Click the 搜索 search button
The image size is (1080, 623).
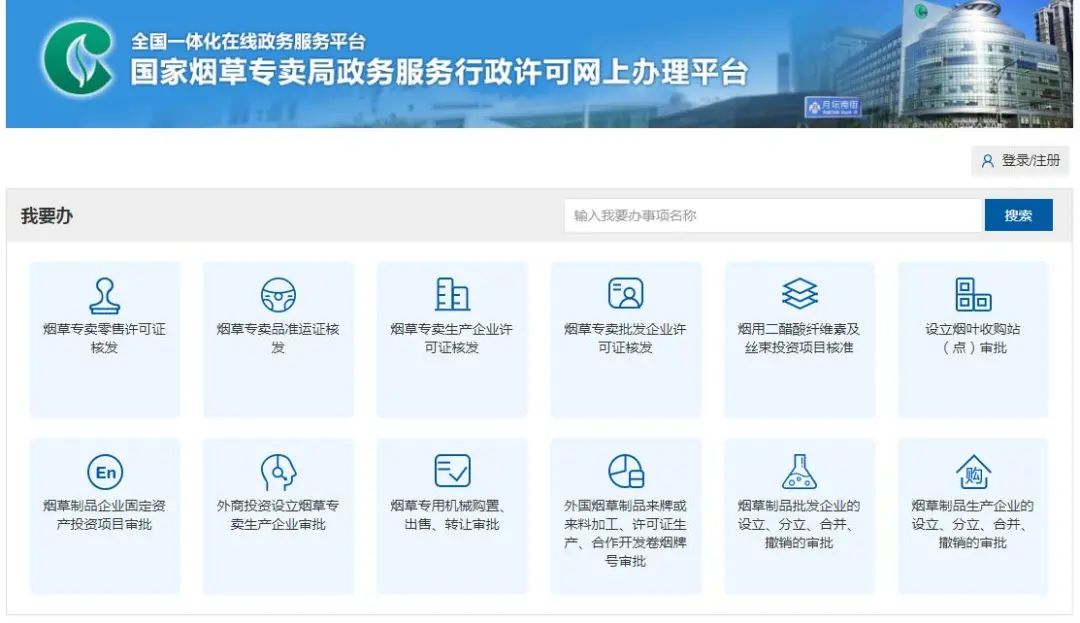tap(1018, 215)
